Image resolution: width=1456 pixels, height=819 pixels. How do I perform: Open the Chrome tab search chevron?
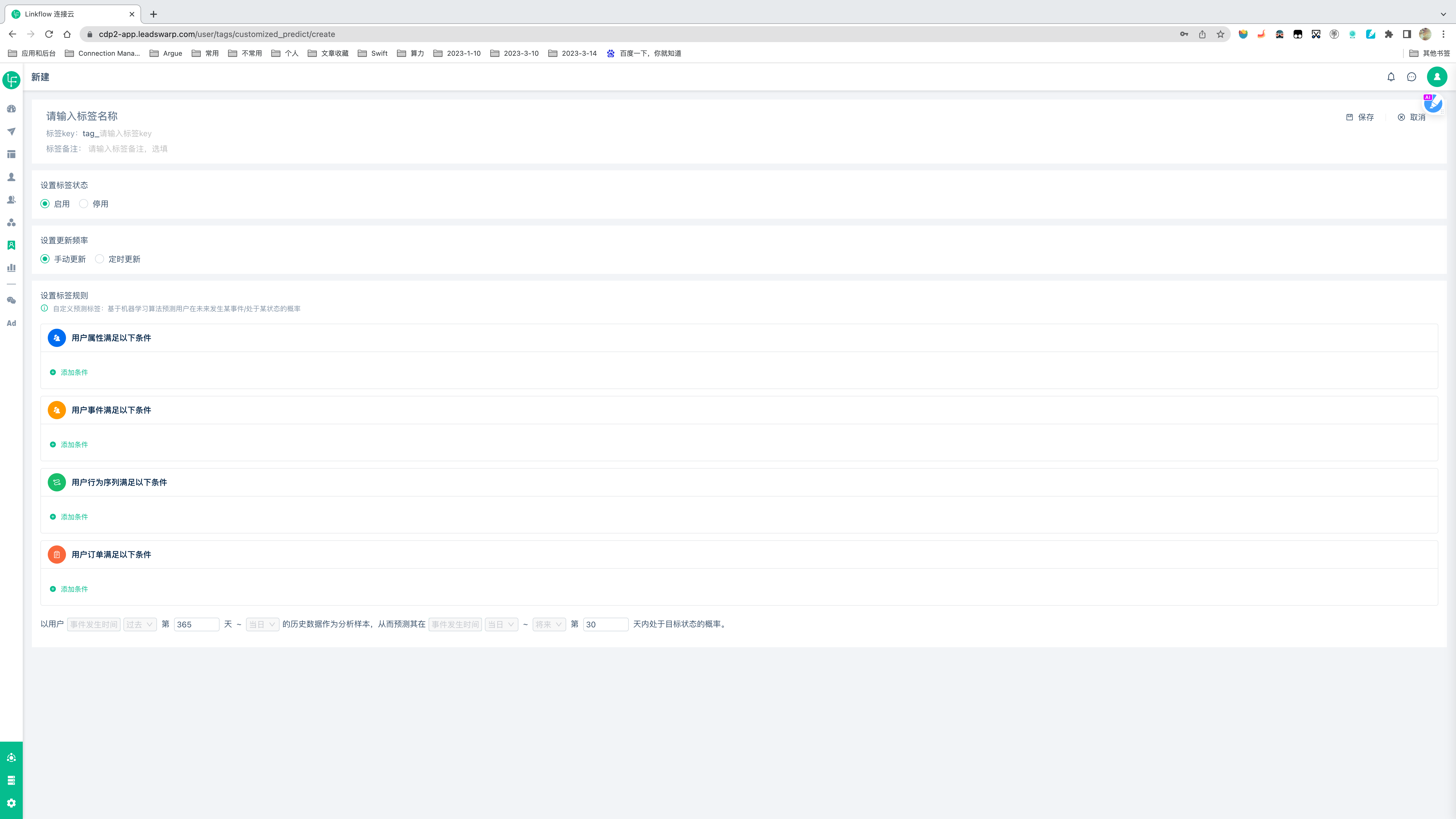pyautogui.click(x=1443, y=14)
